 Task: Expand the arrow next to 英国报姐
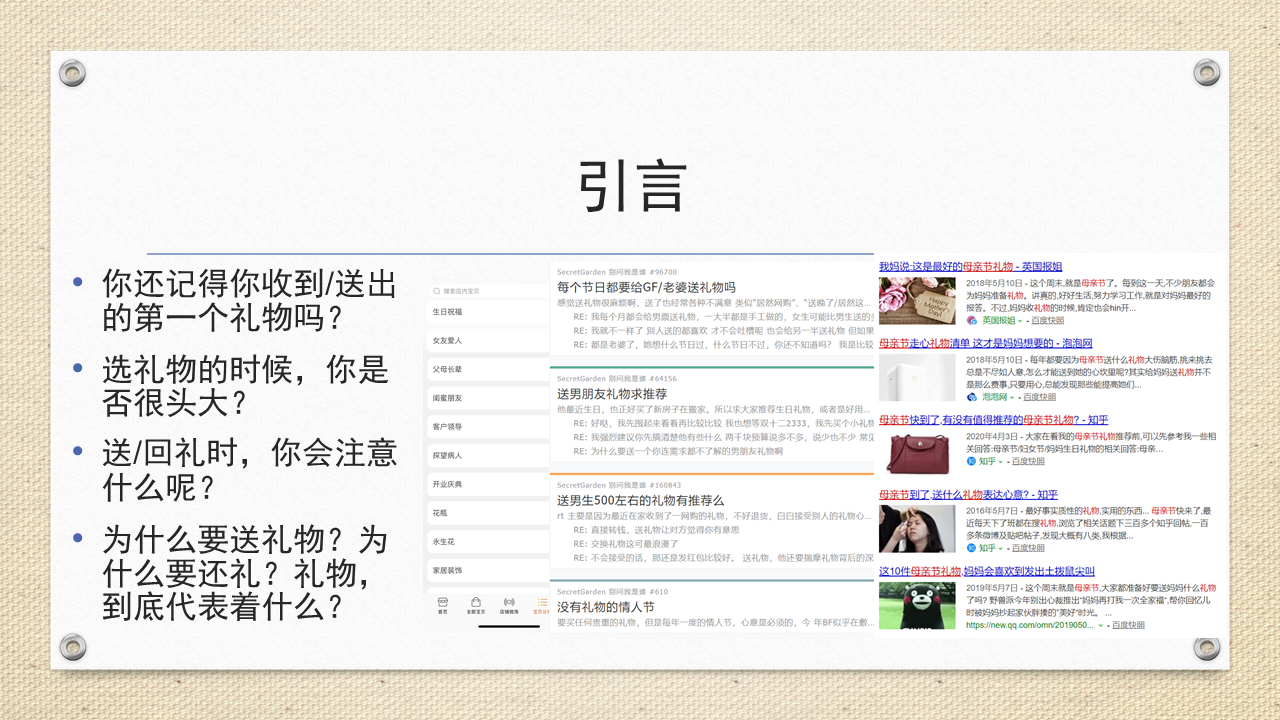point(1019,321)
